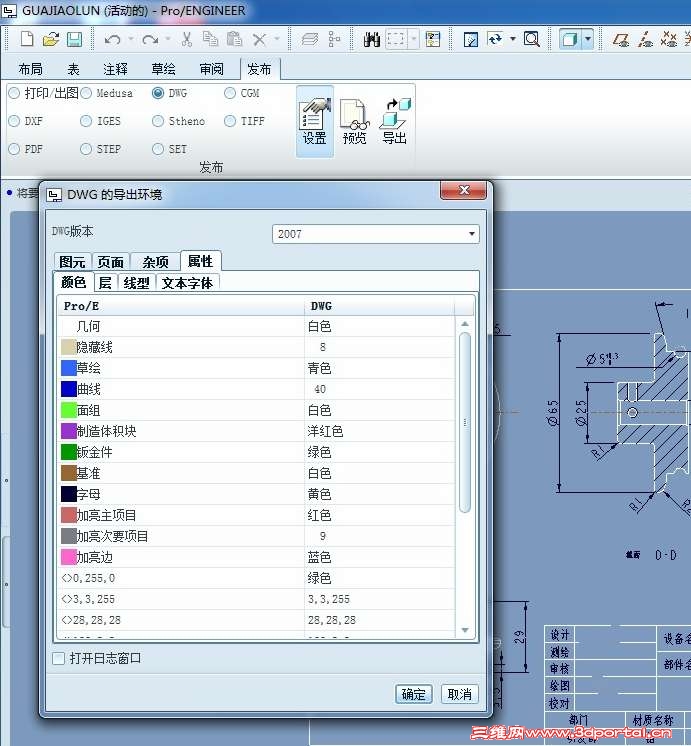Expand the Undo history dropdown arrow

point(130,39)
